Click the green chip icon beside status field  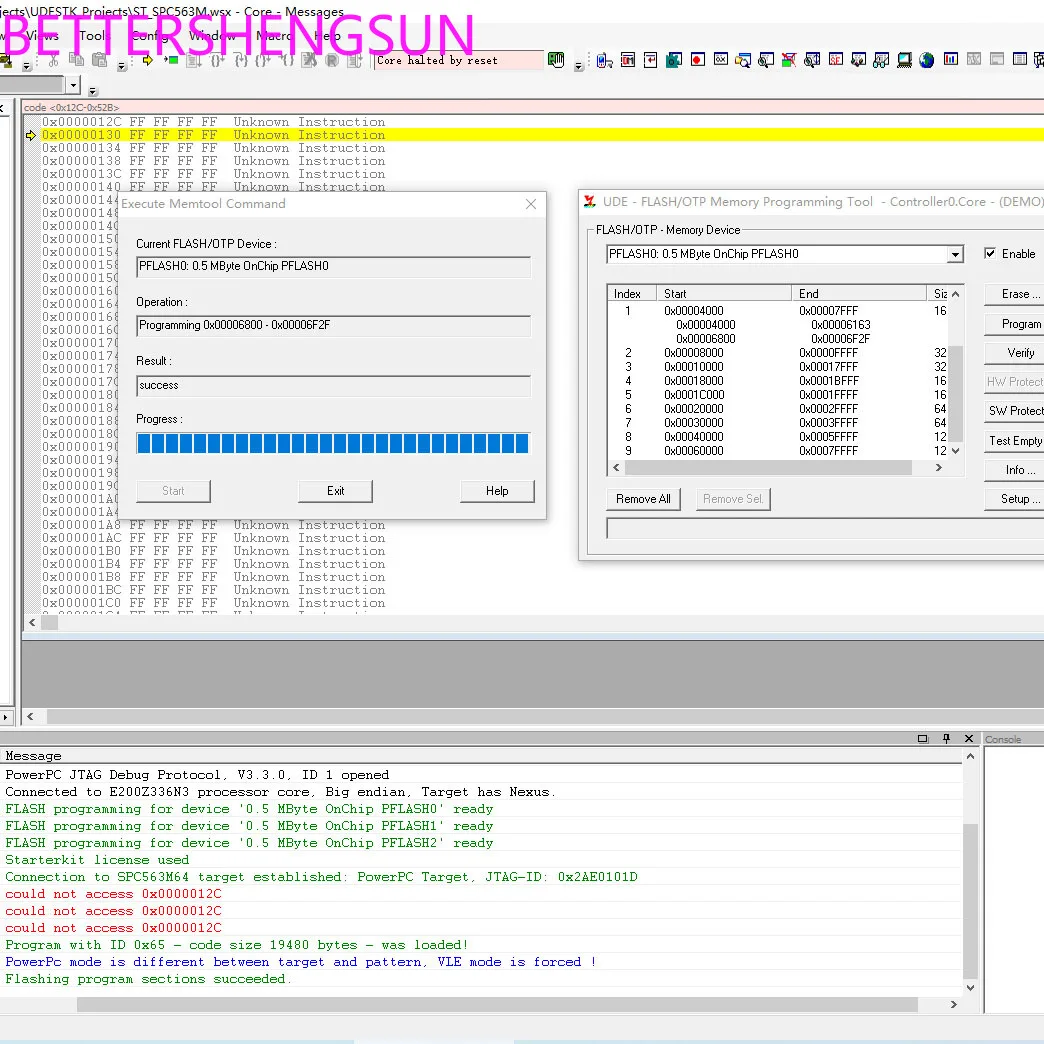(x=556, y=60)
